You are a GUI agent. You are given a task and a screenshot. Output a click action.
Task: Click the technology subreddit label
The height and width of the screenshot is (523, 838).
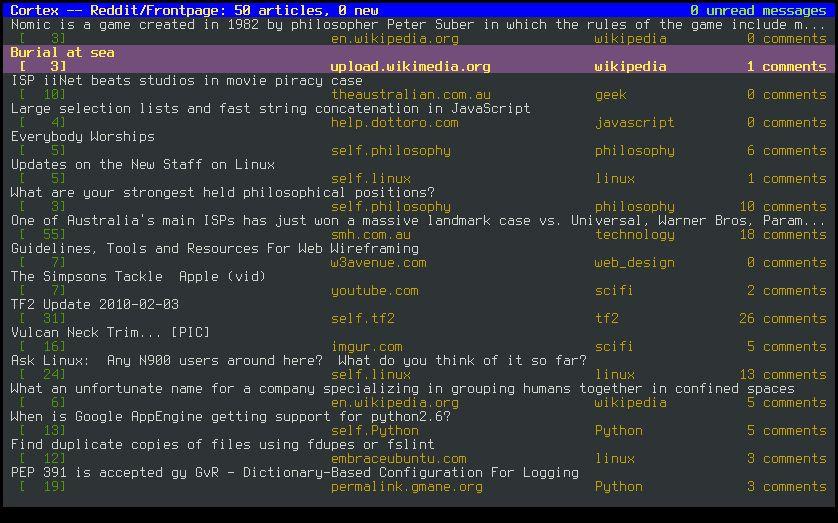click(x=634, y=235)
